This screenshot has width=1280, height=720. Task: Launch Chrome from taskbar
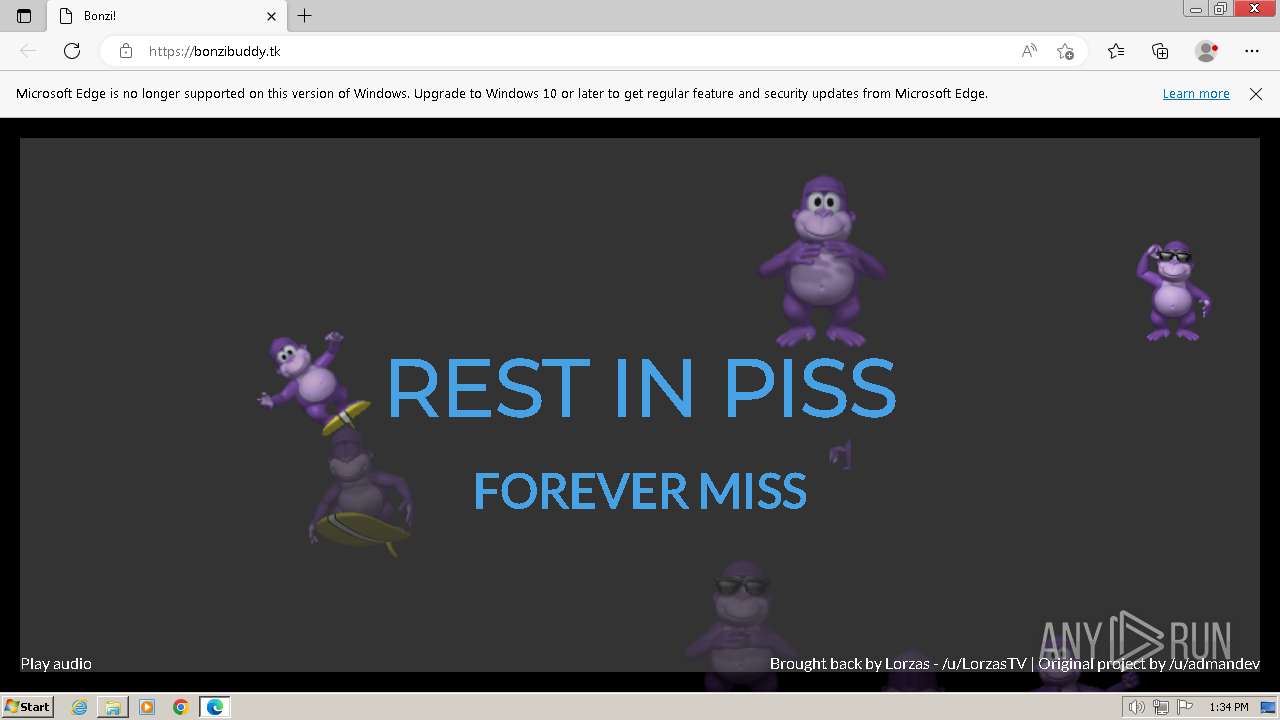181,707
